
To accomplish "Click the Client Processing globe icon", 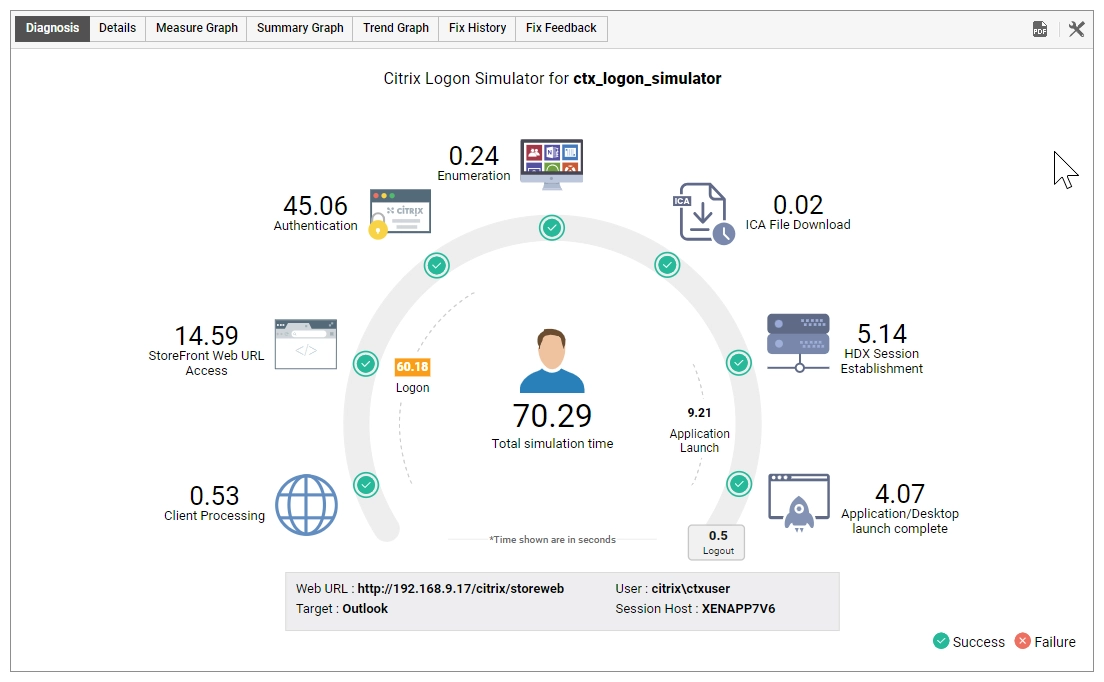I will point(306,505).
